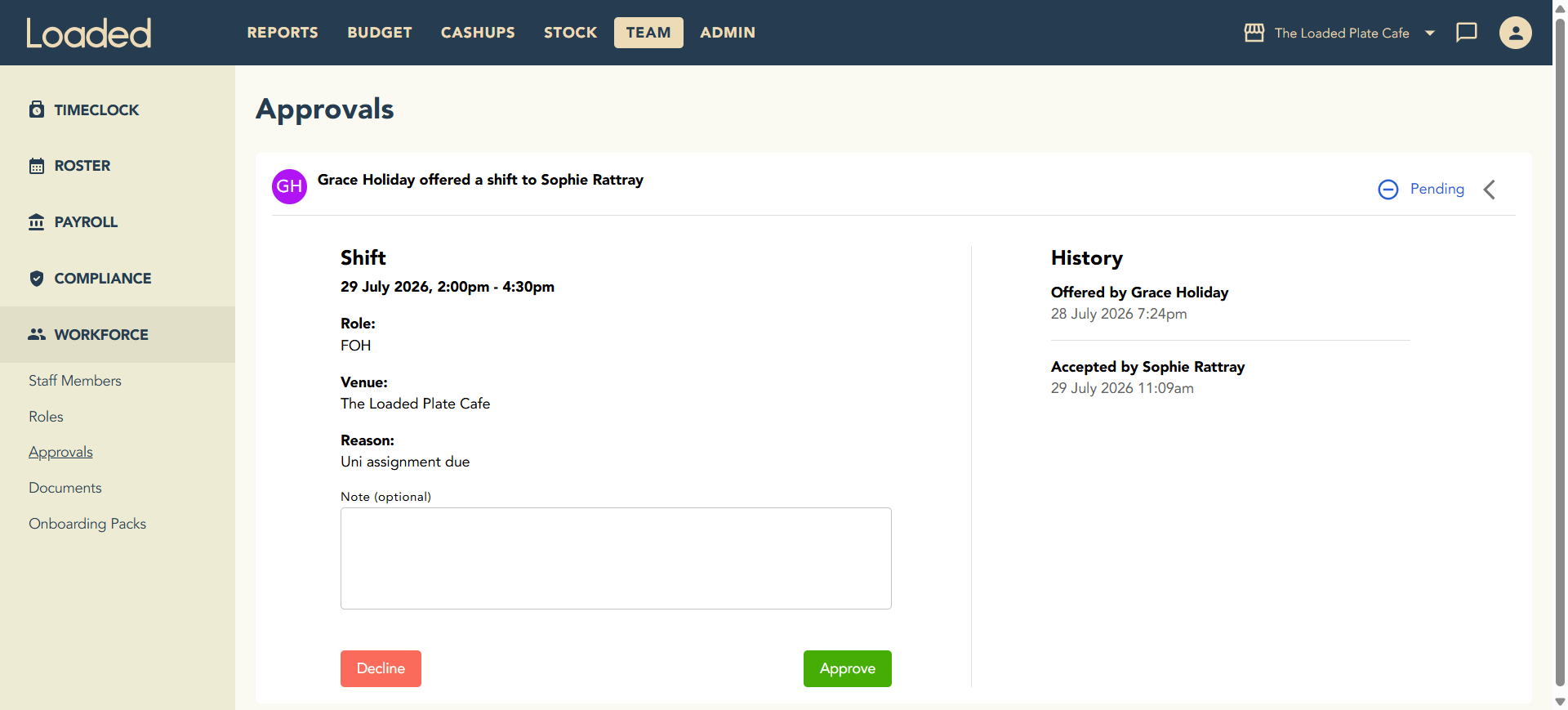This screenshot has width=1568, height=710.
Task: Open the Budget menu
Action: (380, 33)
